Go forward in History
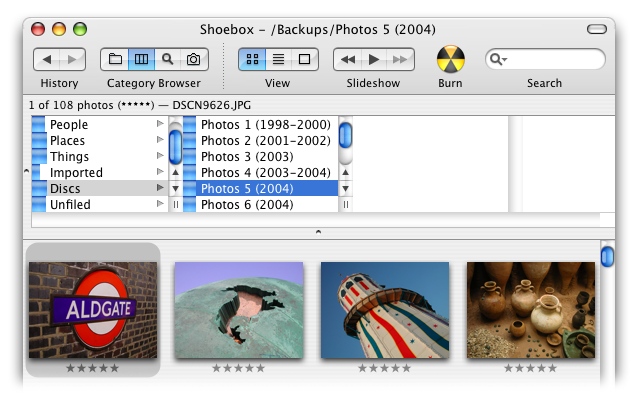640x400 pixels. click(x=73, y=59)
